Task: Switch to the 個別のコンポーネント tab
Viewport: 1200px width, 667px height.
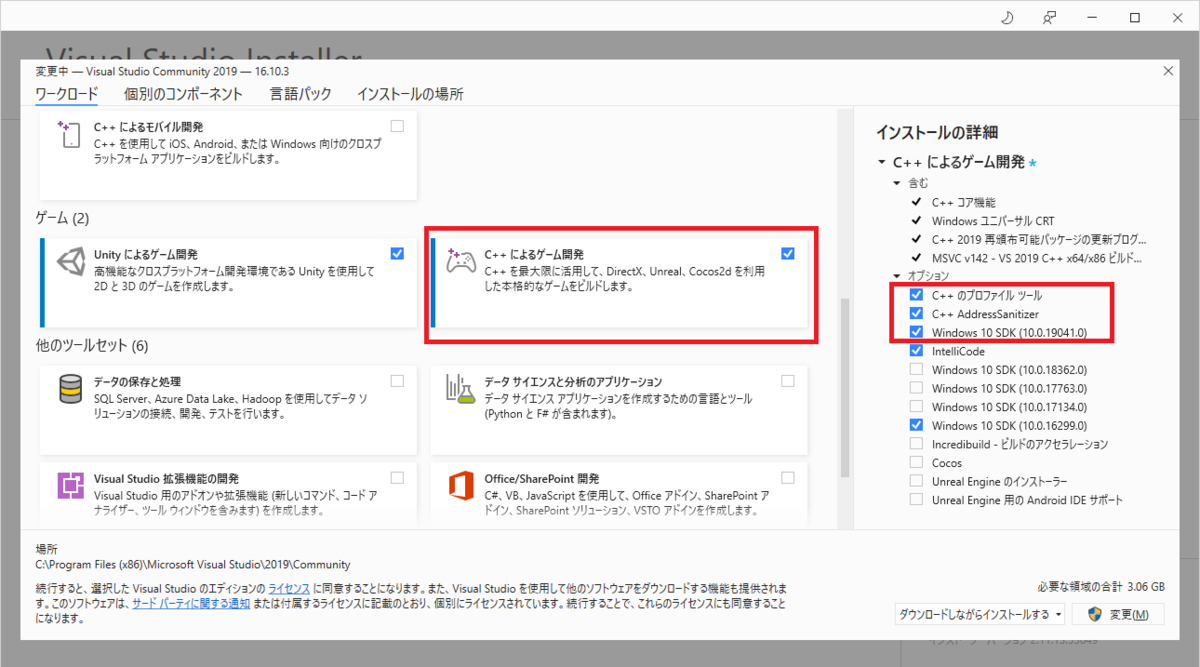Action: (183, 94)
